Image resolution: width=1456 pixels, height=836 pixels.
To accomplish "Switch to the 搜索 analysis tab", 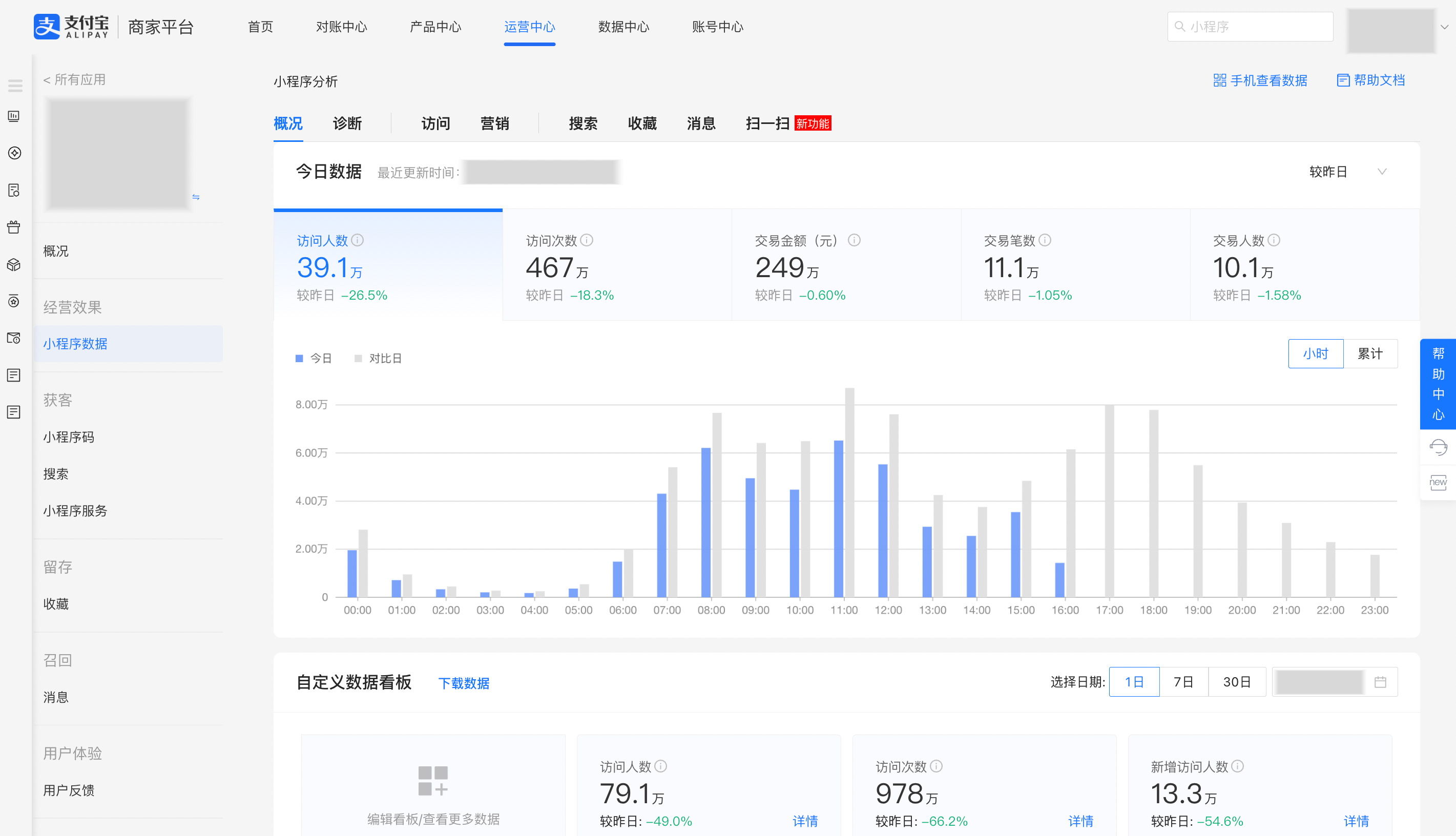I will pos(584,123).
